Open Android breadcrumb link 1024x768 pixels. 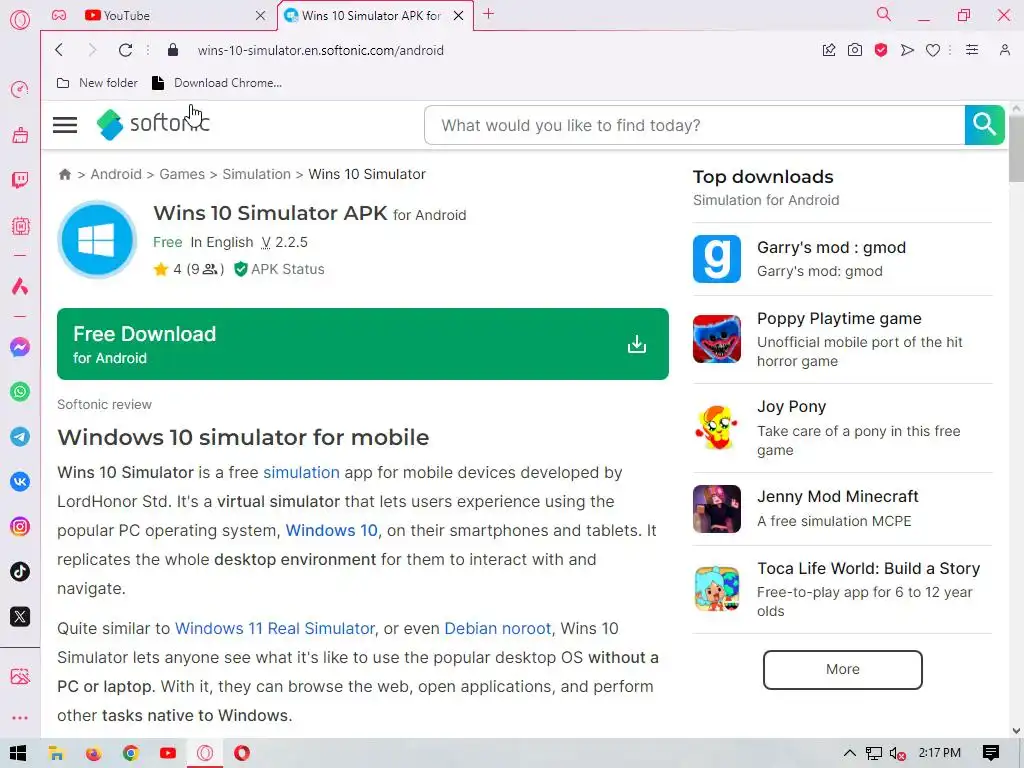point(116,174)
